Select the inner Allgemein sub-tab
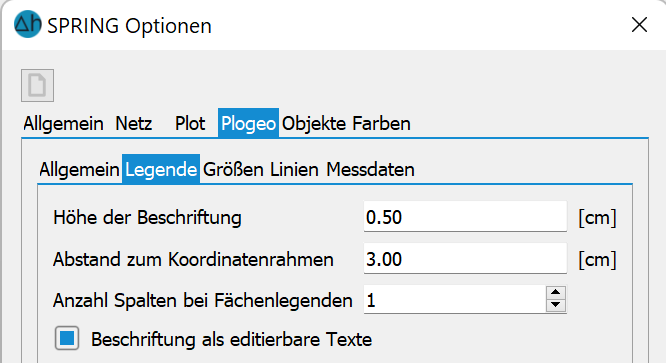 coord(79,169)
